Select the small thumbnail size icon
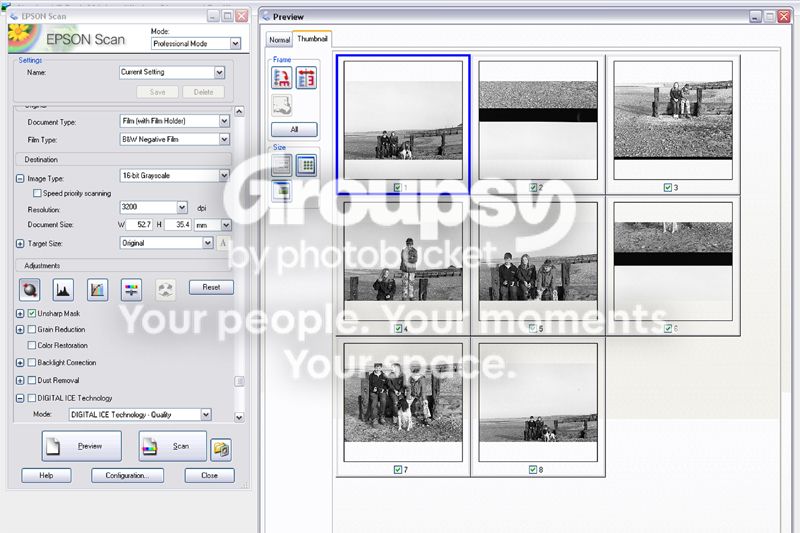This screenshot has width=800, height=533. [x=282, y=165]
